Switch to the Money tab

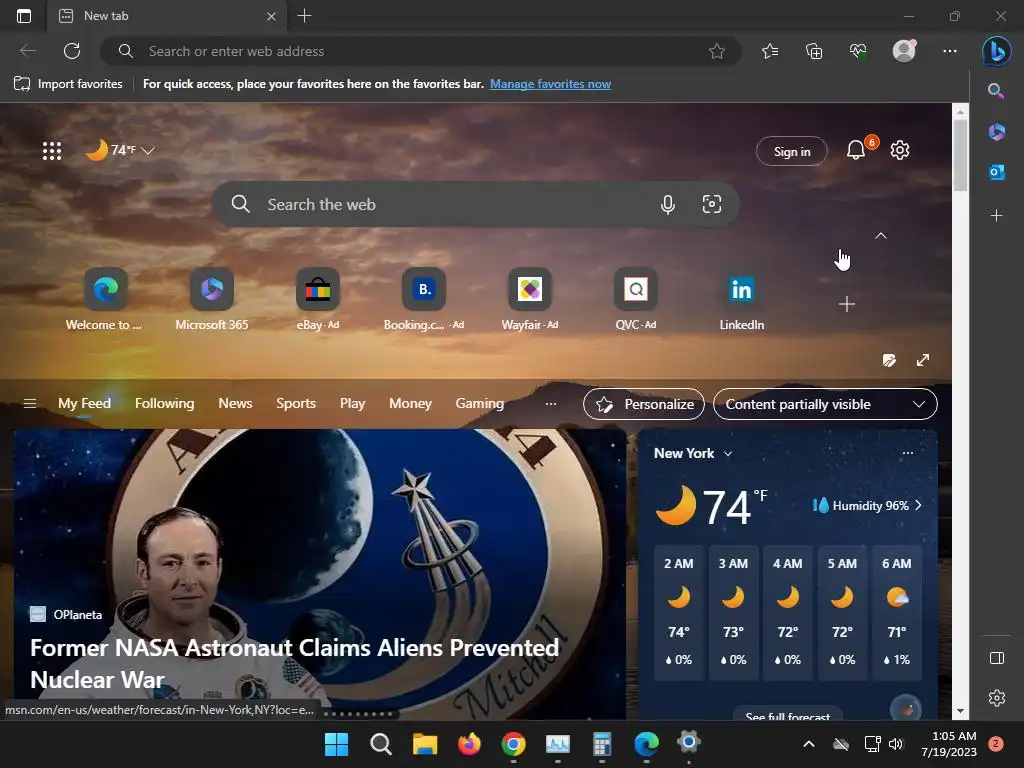[x=410, y=404]
